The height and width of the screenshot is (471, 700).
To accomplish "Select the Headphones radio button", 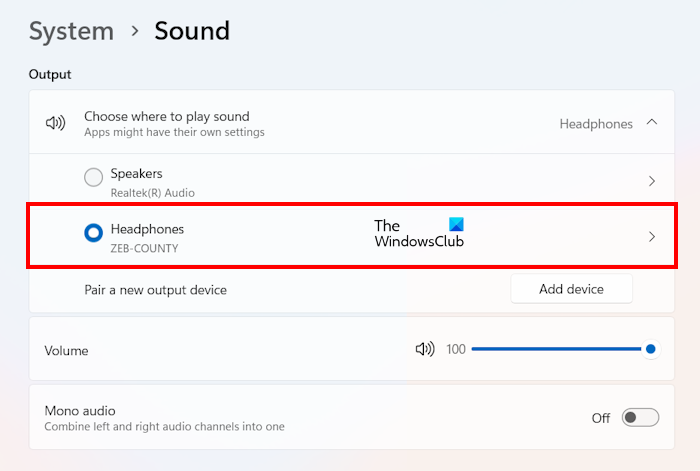I will point(93,233).
